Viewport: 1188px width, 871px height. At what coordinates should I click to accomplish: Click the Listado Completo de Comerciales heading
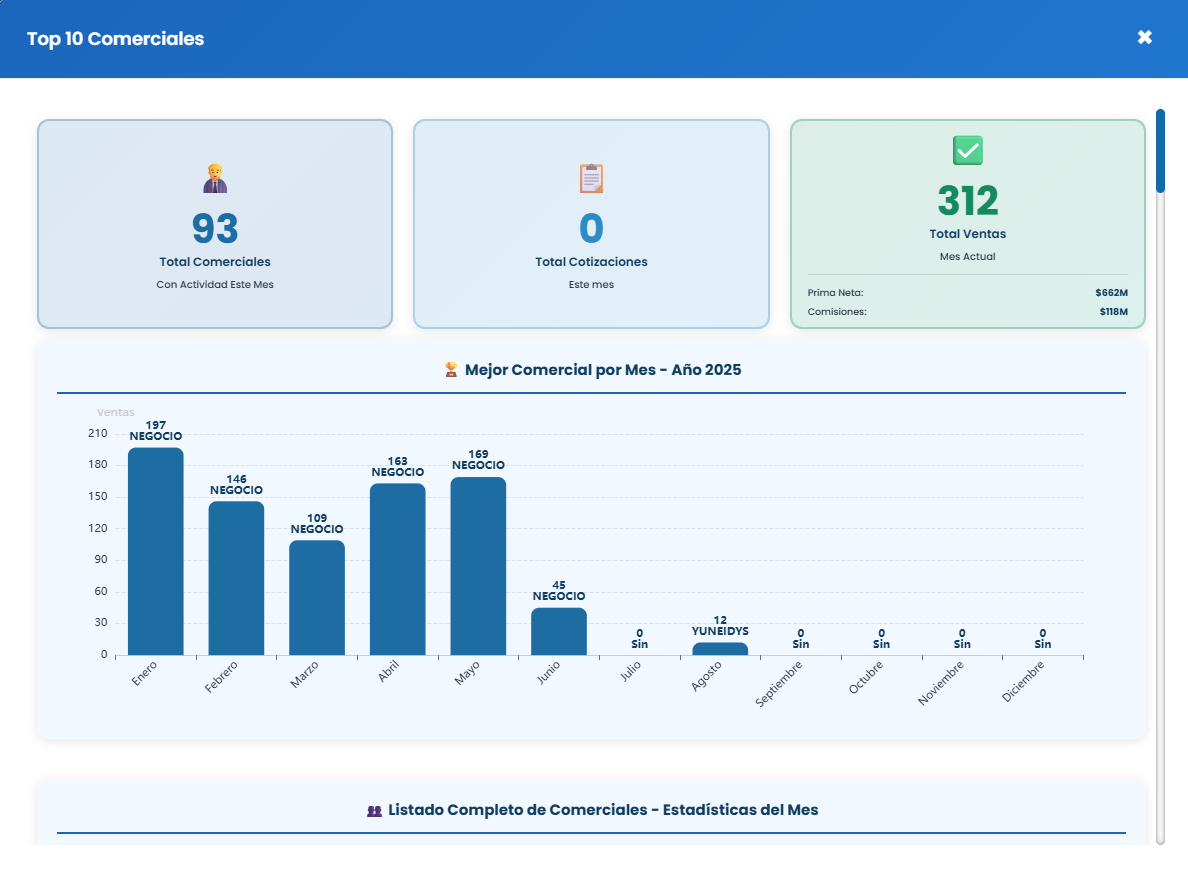tap(603, 810)
